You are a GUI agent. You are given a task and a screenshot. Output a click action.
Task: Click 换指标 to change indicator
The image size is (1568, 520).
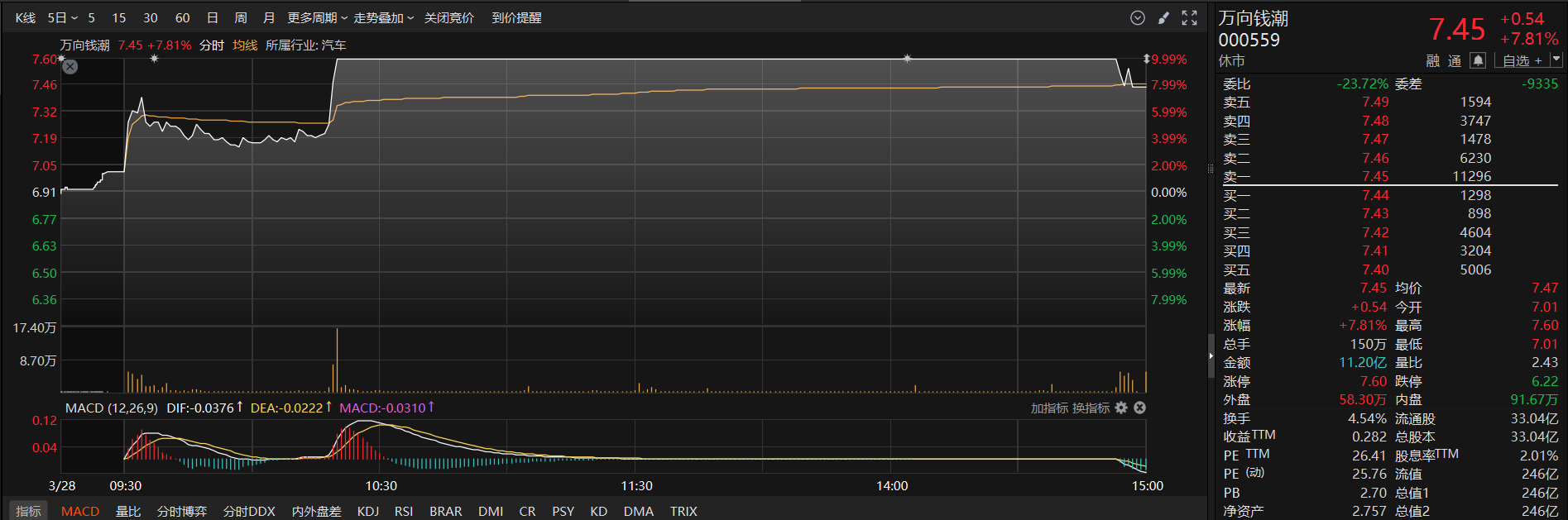1091,408
